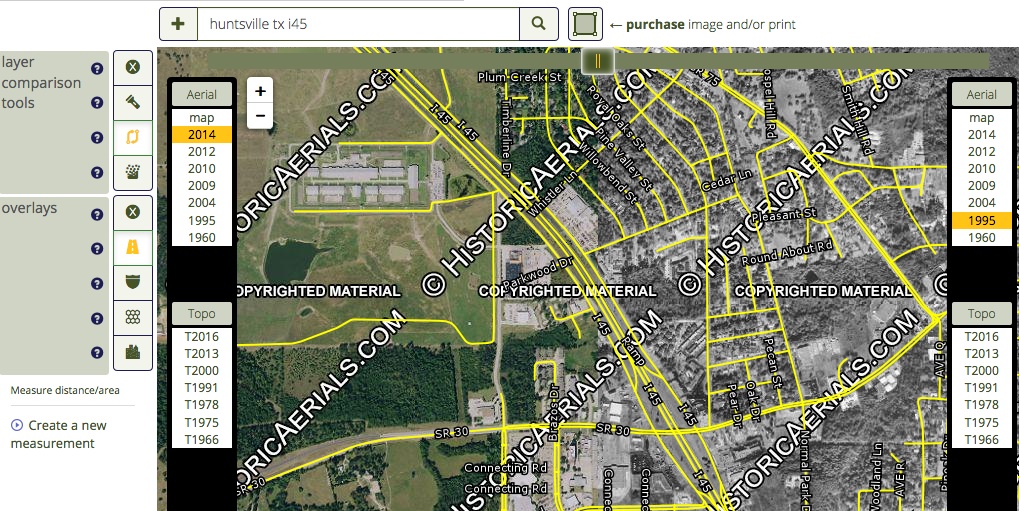
Task: Select the dissolve compare tool icon
Action: click(x=133, y=171)
